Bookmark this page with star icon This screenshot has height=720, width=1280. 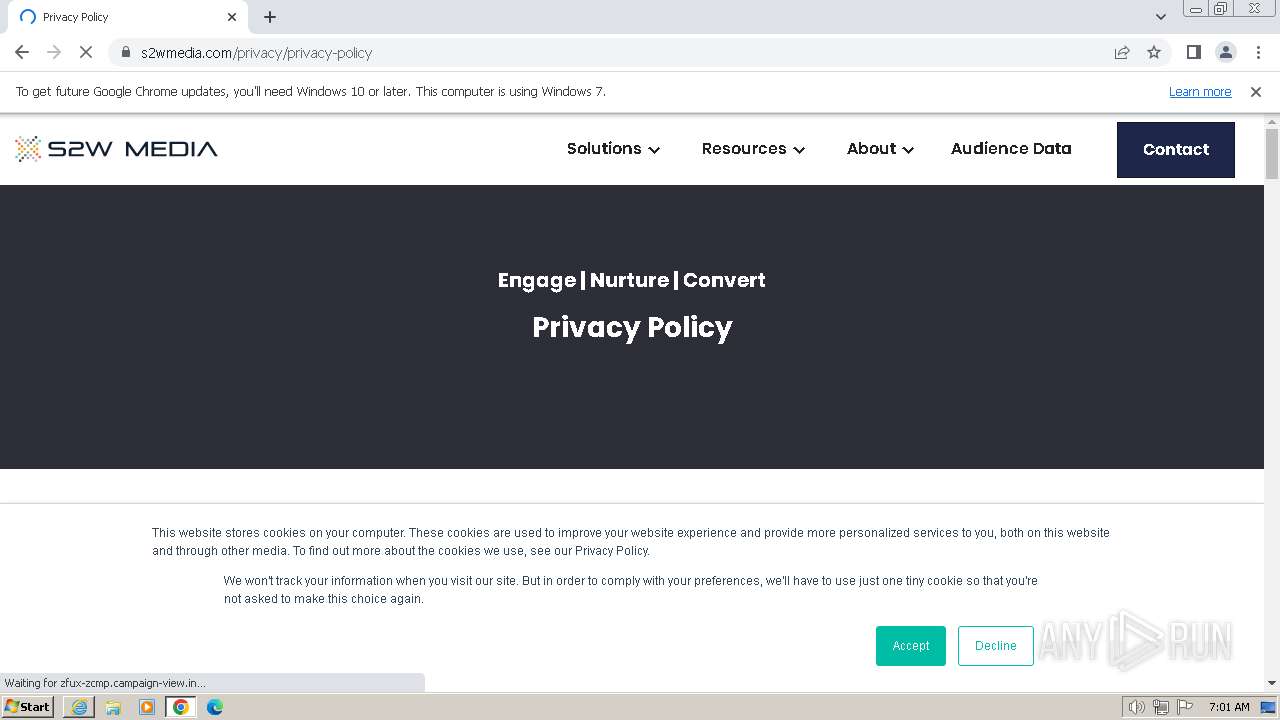click(1154, 52)
